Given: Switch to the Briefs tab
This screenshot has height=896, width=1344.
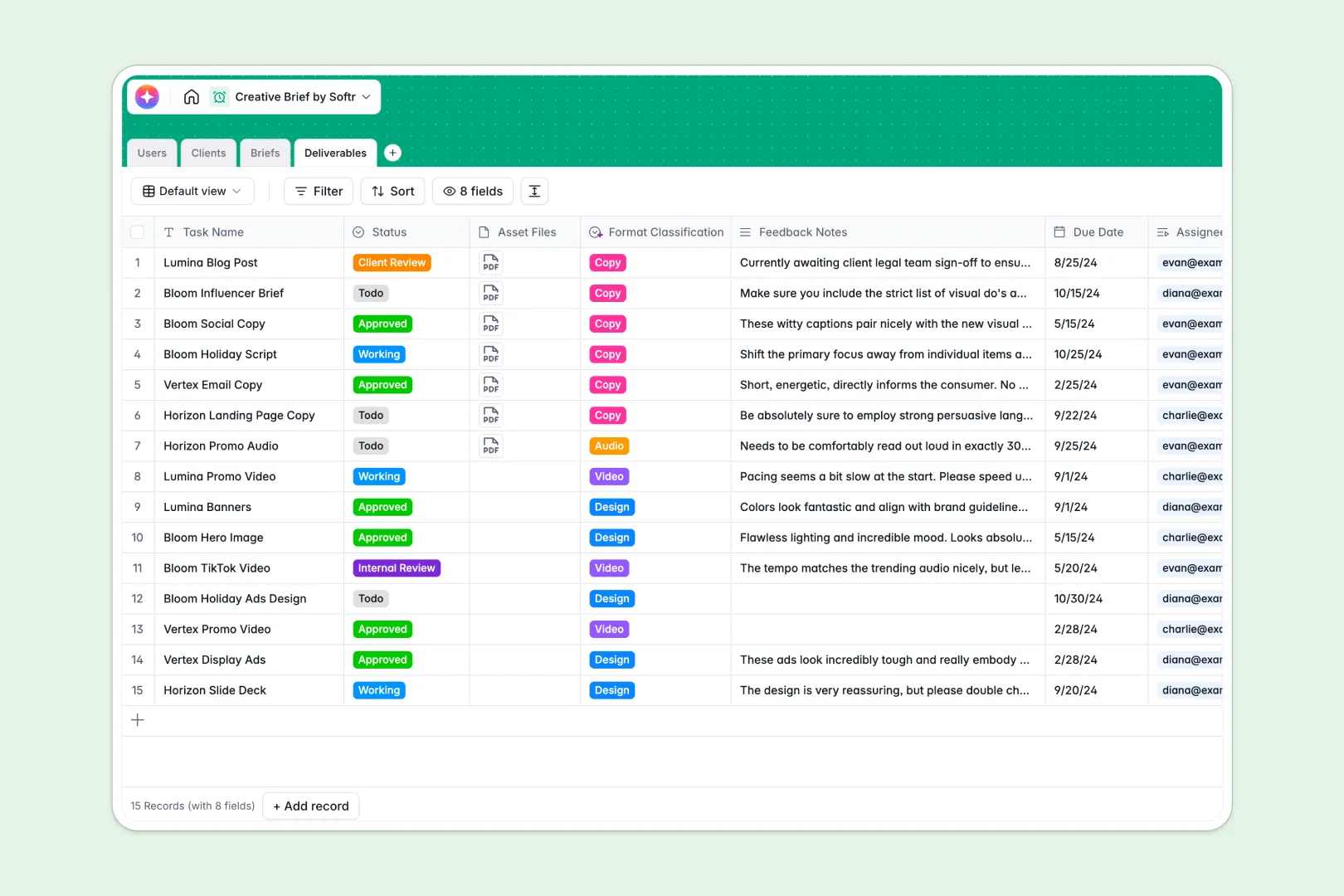Looking at the screenshot, I should click(265, 153).
